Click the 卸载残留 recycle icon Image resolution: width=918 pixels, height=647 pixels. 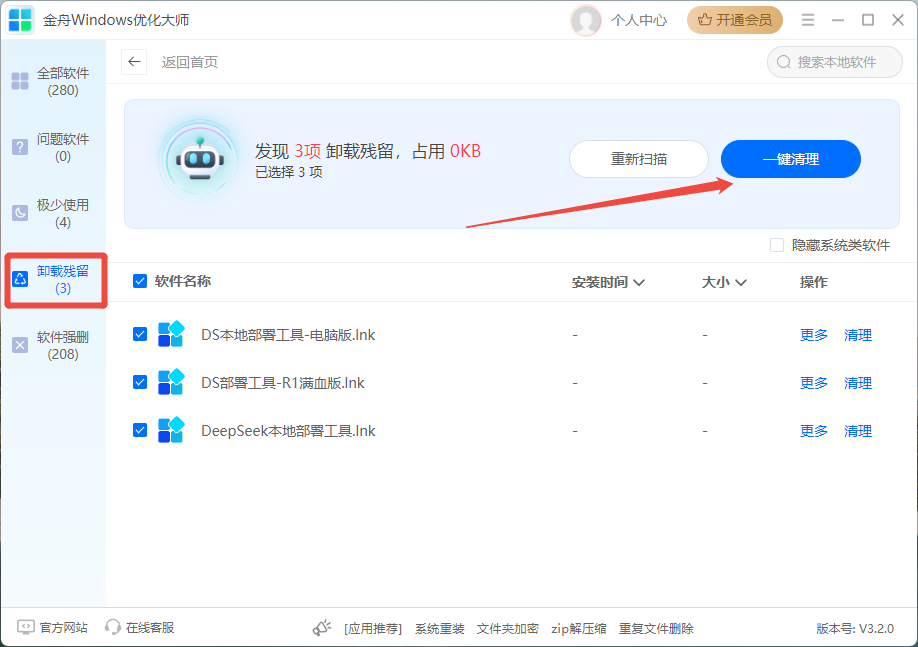point(20,279)
